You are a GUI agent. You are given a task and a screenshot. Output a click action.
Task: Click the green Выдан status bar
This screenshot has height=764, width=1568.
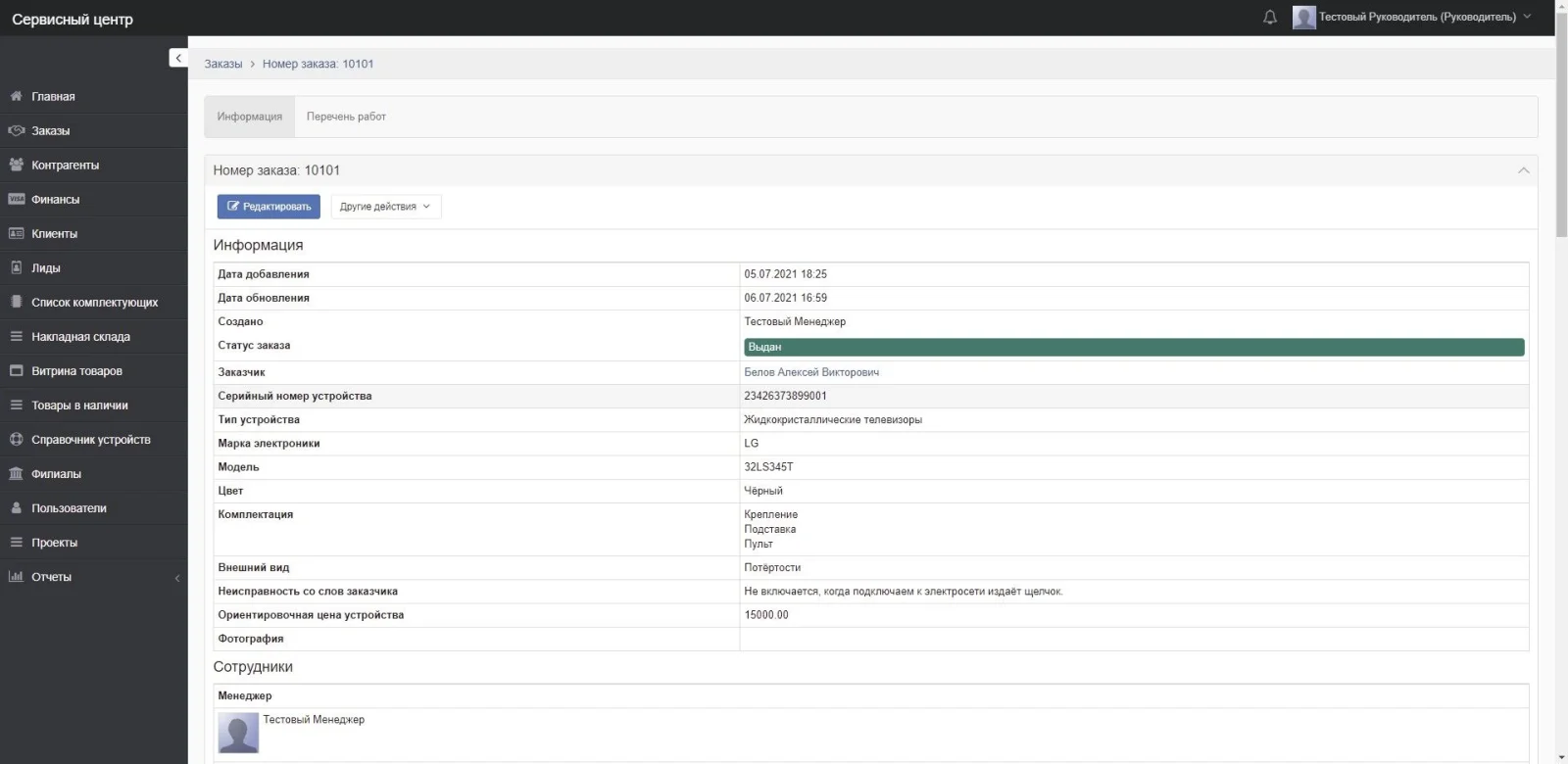1133,347
